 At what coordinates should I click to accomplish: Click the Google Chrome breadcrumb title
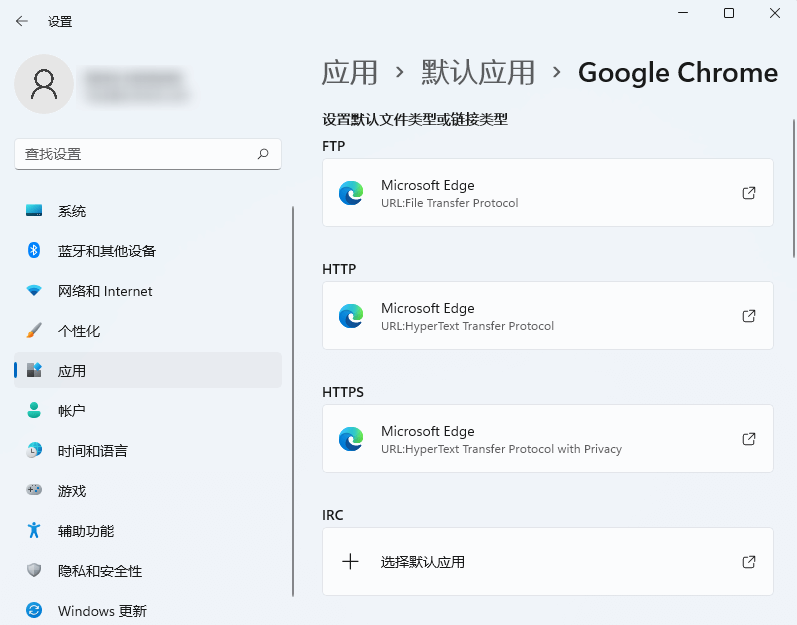tap(678, 73)
